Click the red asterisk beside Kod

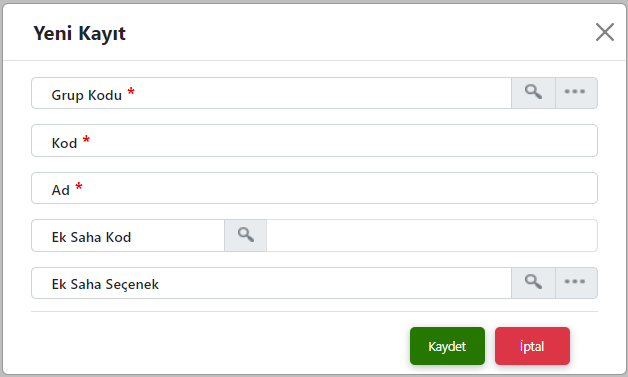pyautogui.click(x=86, y=139)
